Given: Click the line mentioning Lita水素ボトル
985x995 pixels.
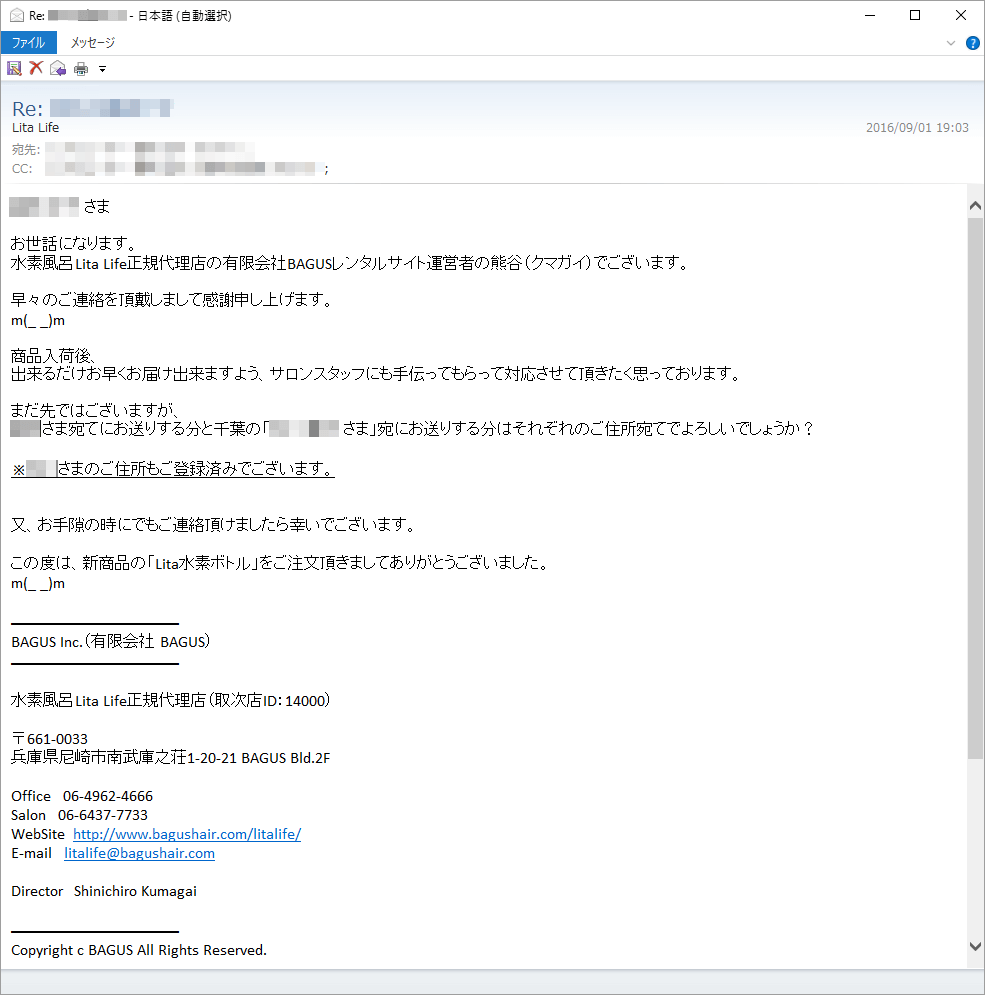Looking at the screenshot, I should pos(280,563).
